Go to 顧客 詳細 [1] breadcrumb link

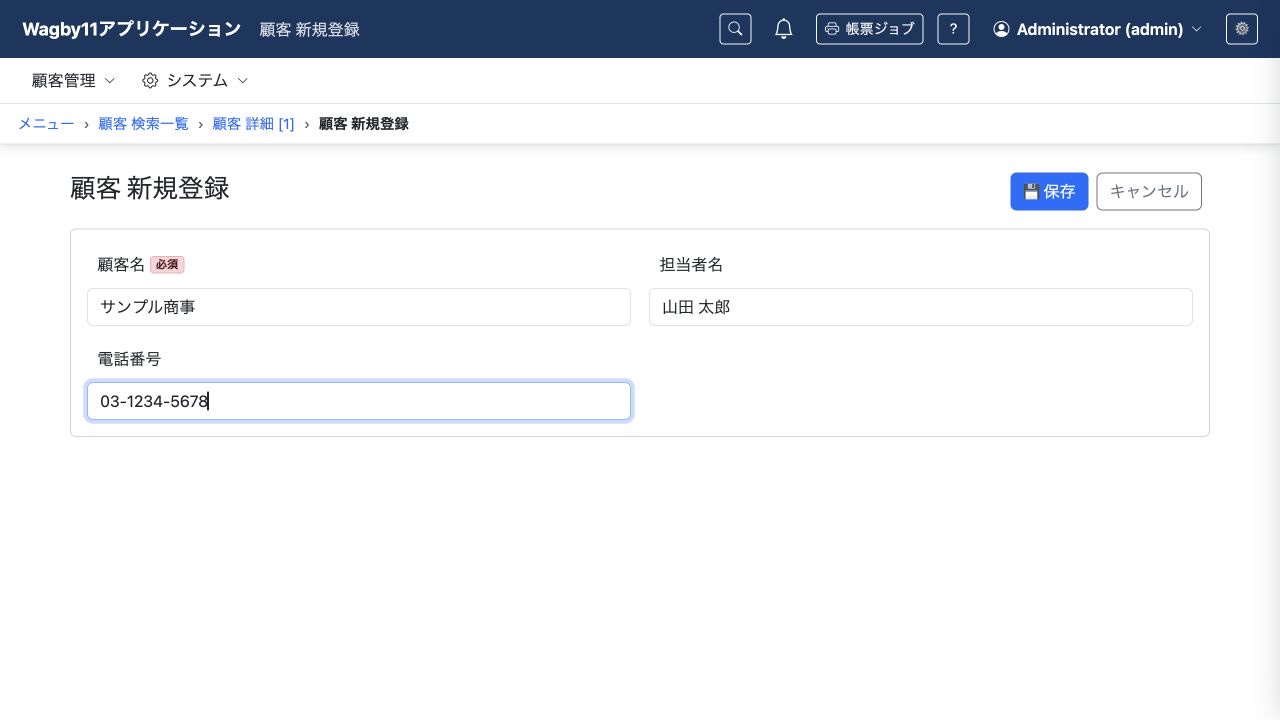(x=254, y=124)
